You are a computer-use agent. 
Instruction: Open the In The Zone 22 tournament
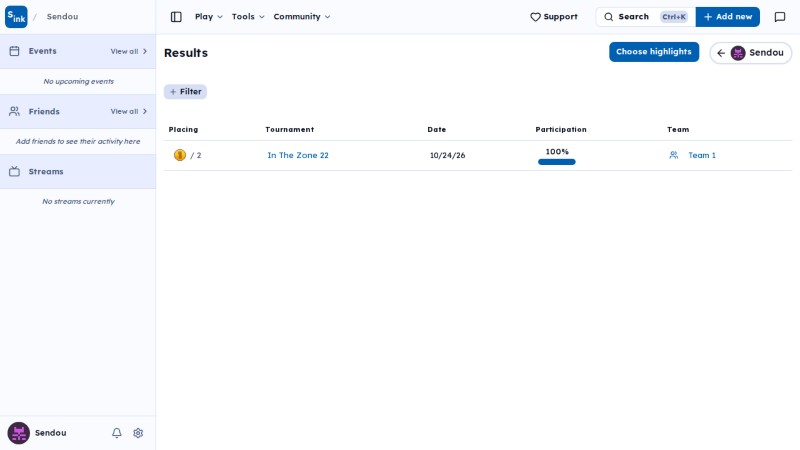click(x=298, y=155)
